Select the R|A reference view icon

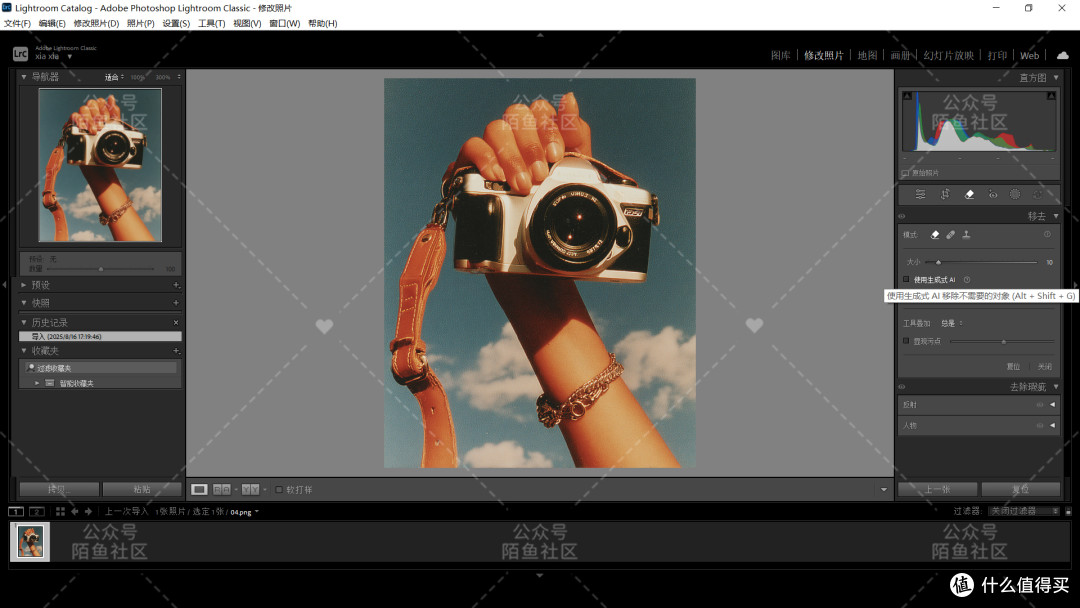[x=222, y=490]
